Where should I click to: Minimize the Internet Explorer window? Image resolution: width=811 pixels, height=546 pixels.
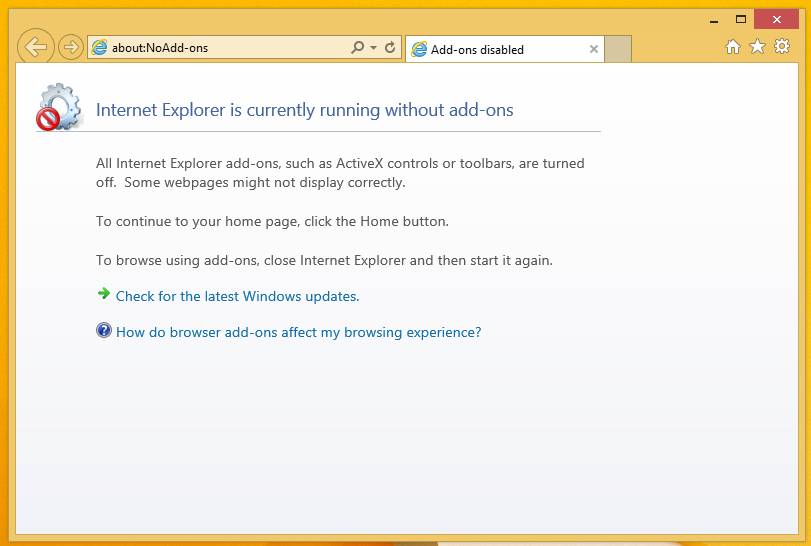click(714, 21)
